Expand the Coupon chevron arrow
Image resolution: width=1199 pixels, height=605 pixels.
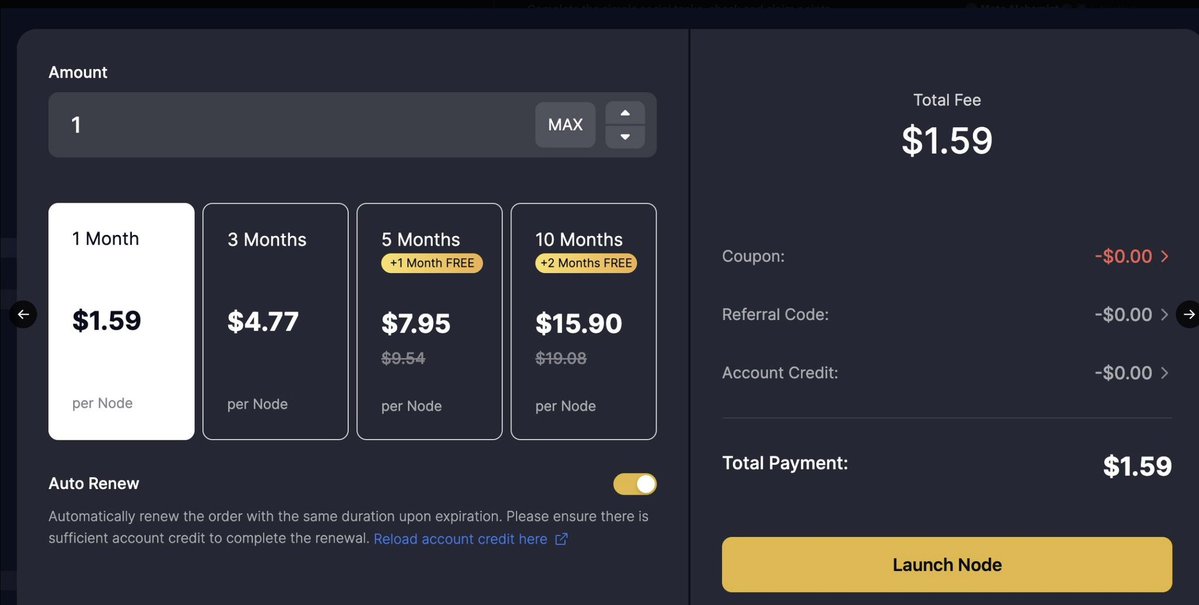coord(1165,256)
